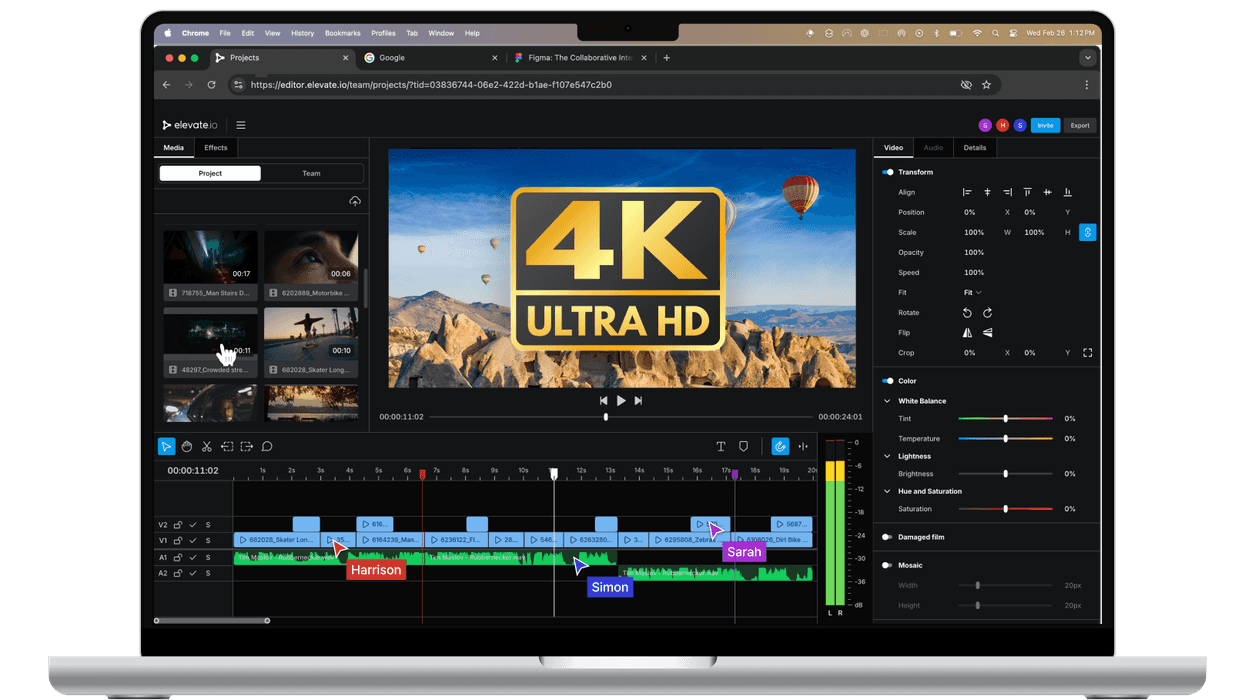Click the align right icon
Screen dimensions: 1245x700
[1007, 192]
